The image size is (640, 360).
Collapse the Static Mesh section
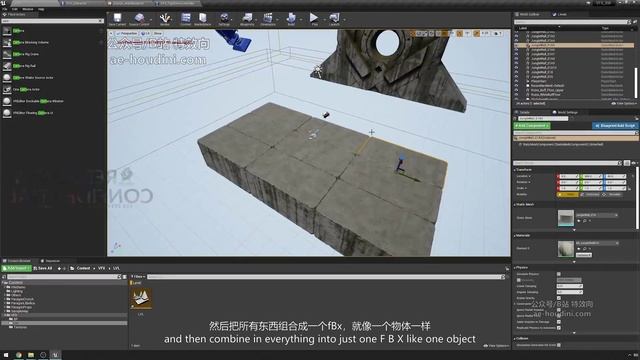point(515,204)
